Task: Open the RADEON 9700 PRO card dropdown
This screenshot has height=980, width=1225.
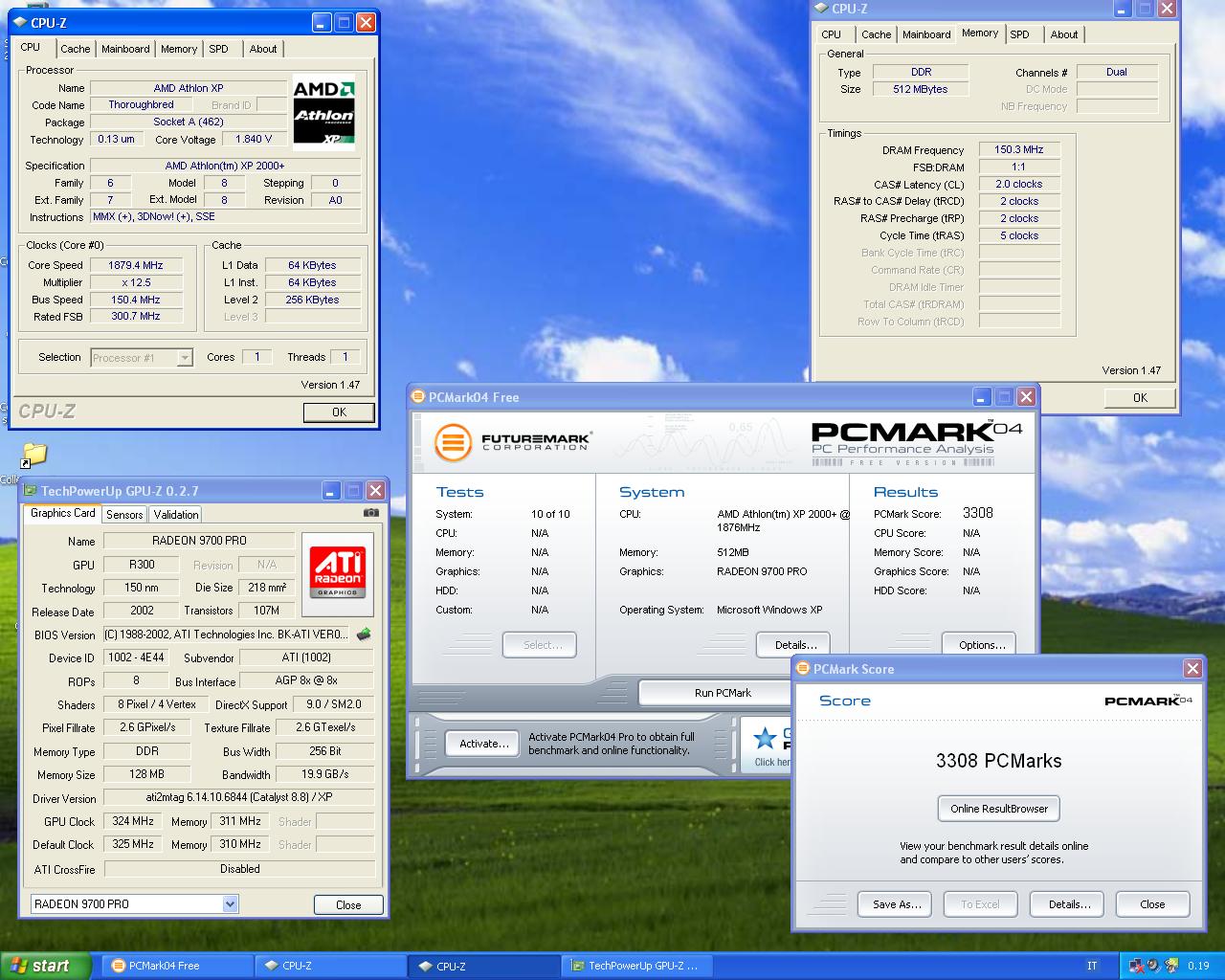Action: (134, 903)
